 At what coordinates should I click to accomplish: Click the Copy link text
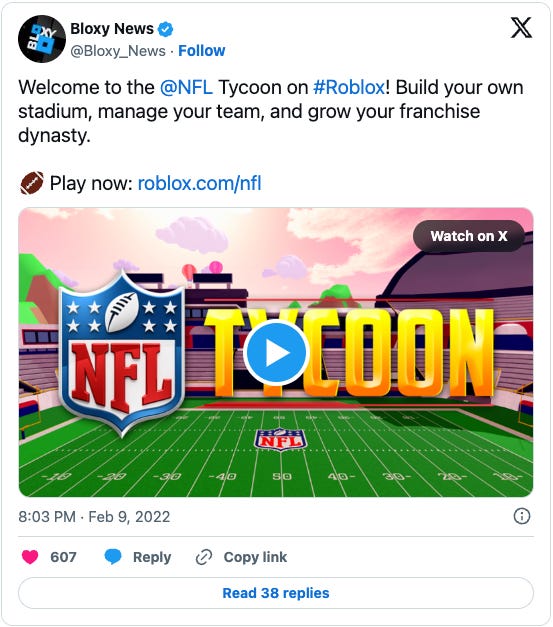tap(255, 557)
